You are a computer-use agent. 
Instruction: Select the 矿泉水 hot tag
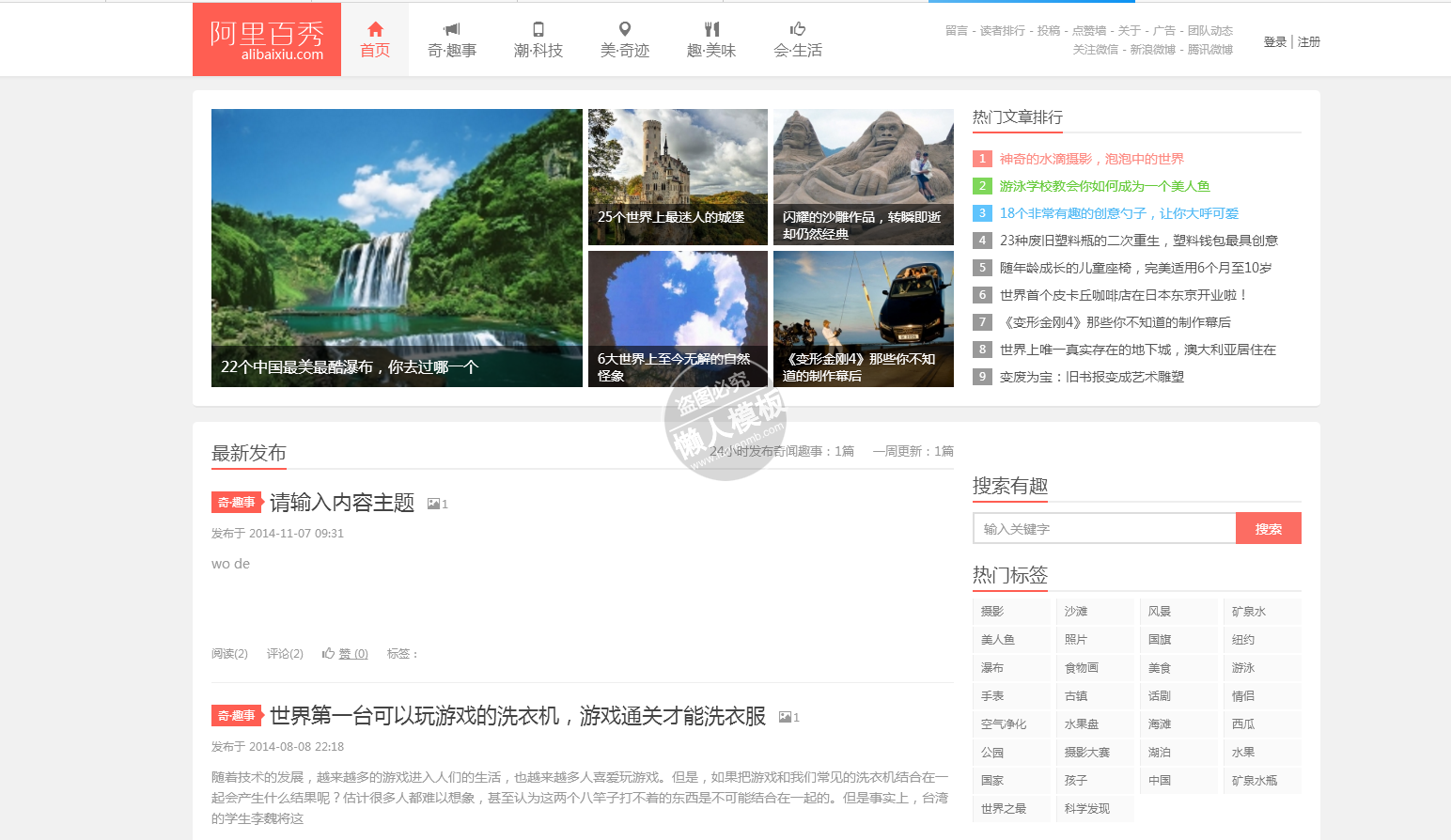(1263, 612)
